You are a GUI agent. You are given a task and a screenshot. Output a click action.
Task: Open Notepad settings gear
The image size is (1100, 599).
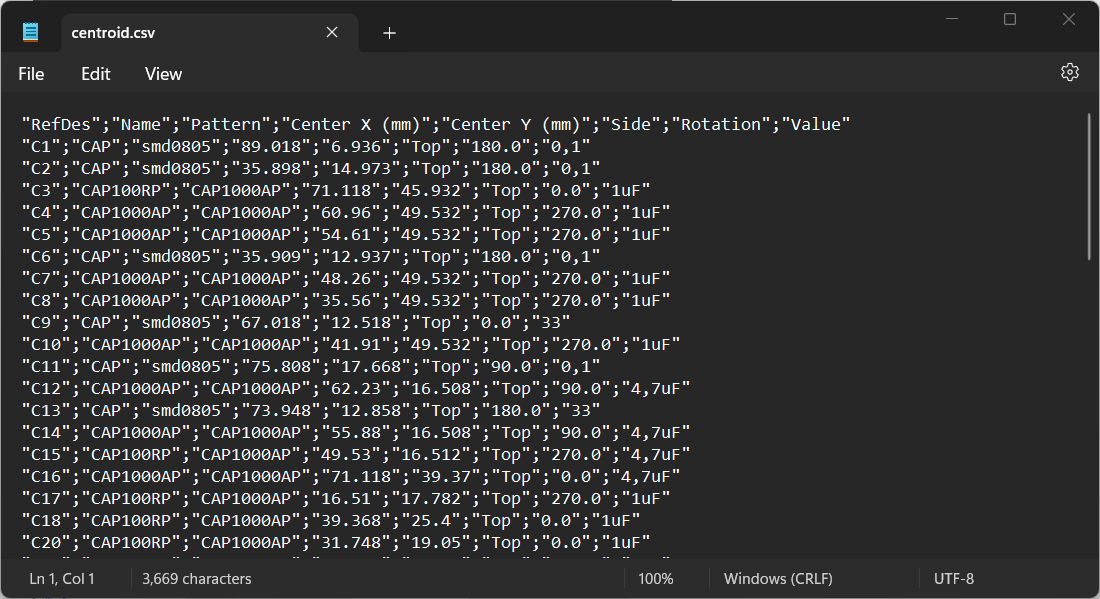tap(1069, 72)
